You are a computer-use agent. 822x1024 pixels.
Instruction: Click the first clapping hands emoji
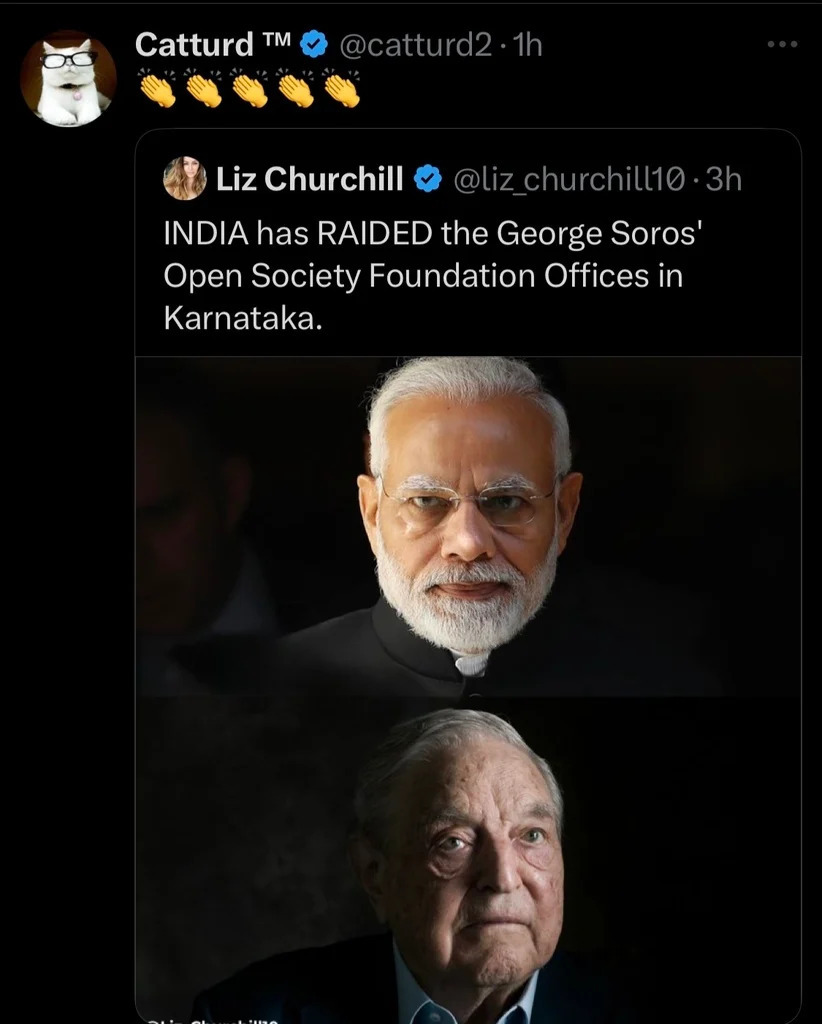click(x=156, y=90)
